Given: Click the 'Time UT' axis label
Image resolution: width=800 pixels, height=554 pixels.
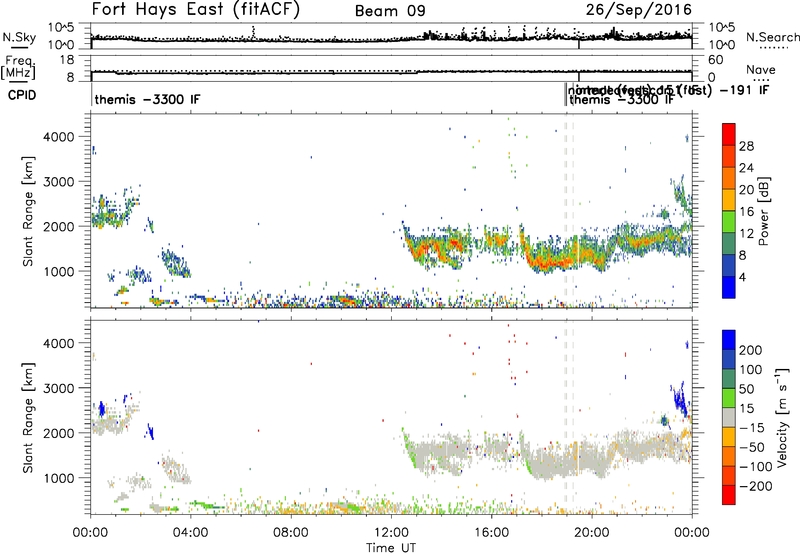Looking at the screenshot, I should (391, 548).
